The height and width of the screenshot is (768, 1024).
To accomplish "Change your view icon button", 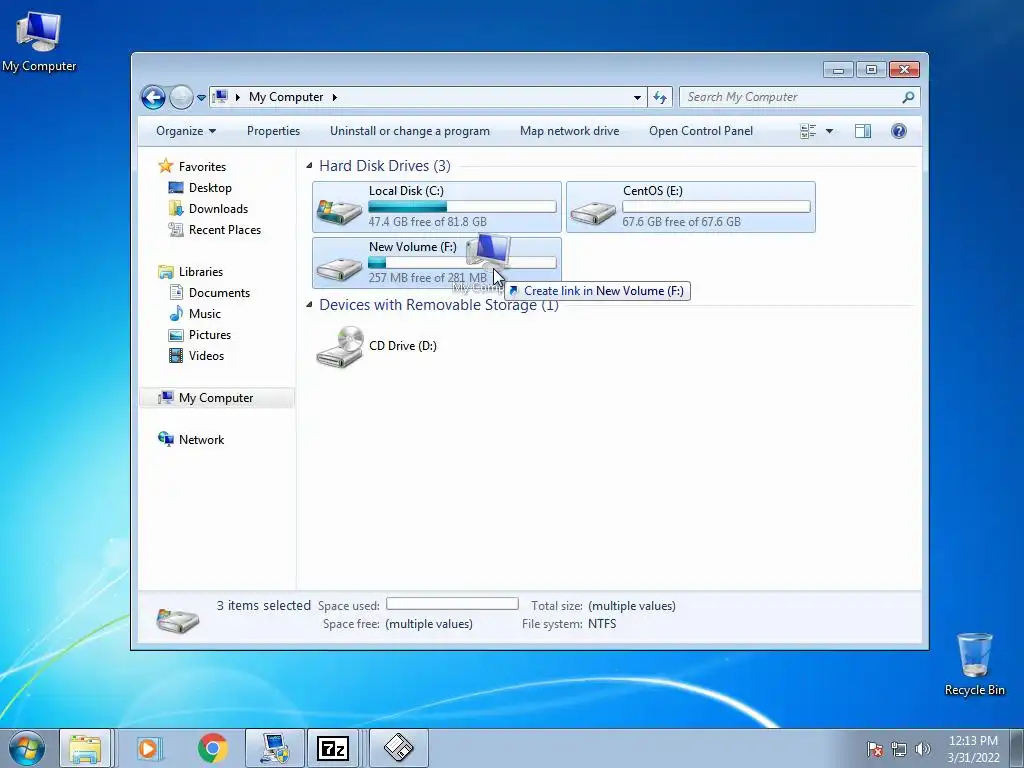I will point(808,131).
